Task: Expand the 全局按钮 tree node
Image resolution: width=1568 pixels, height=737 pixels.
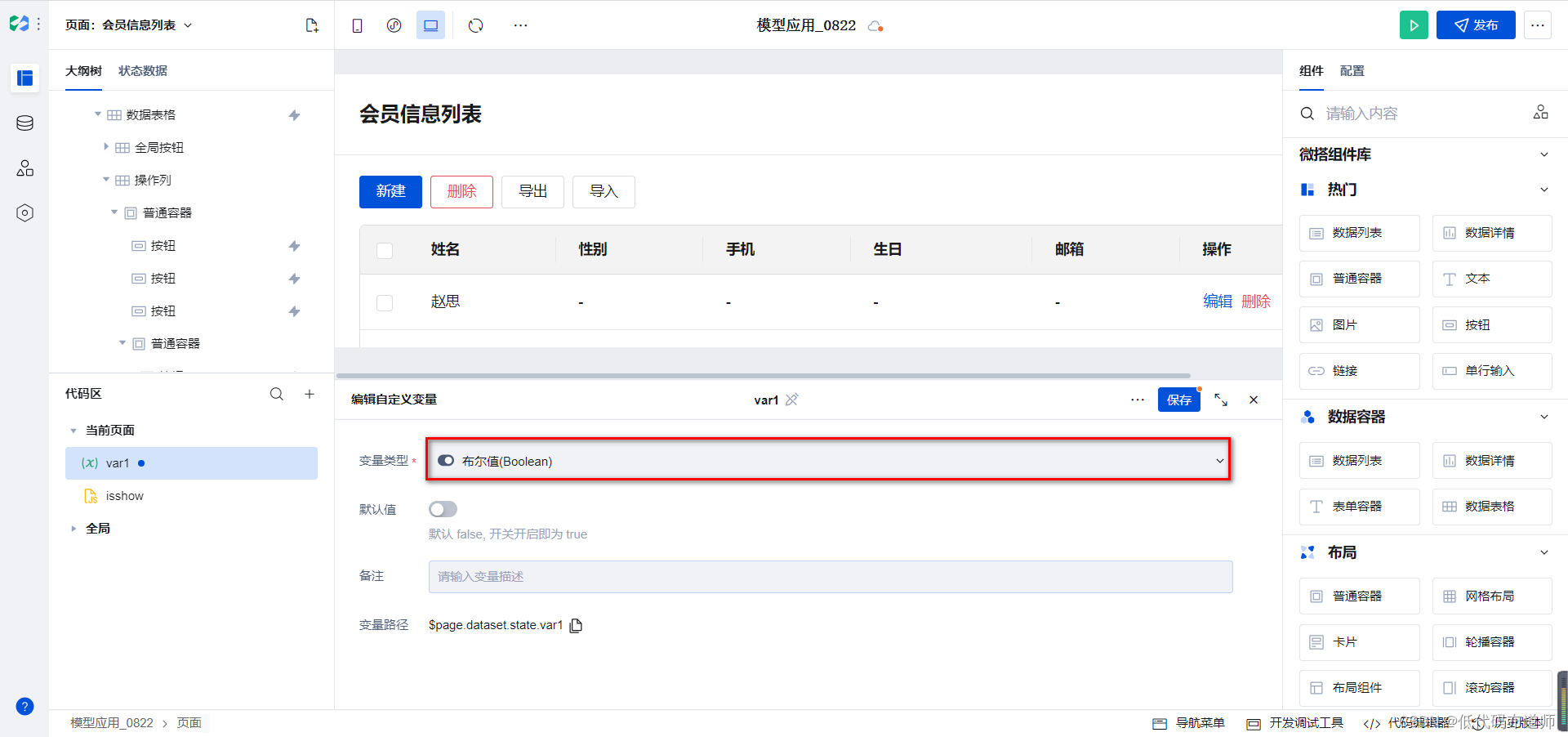Action: coord(106,147)
